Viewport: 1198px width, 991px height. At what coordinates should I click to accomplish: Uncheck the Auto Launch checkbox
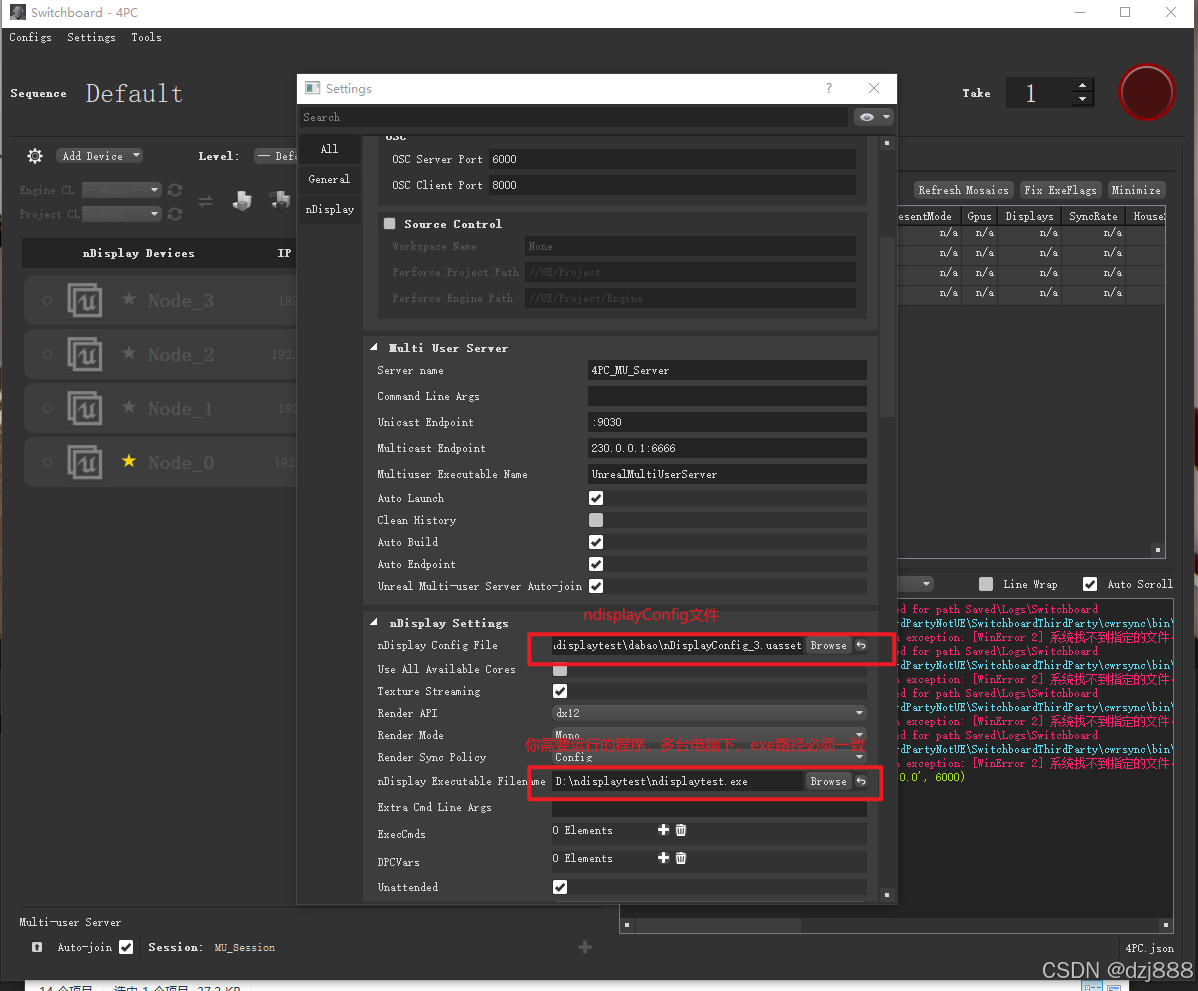point(596,498)
